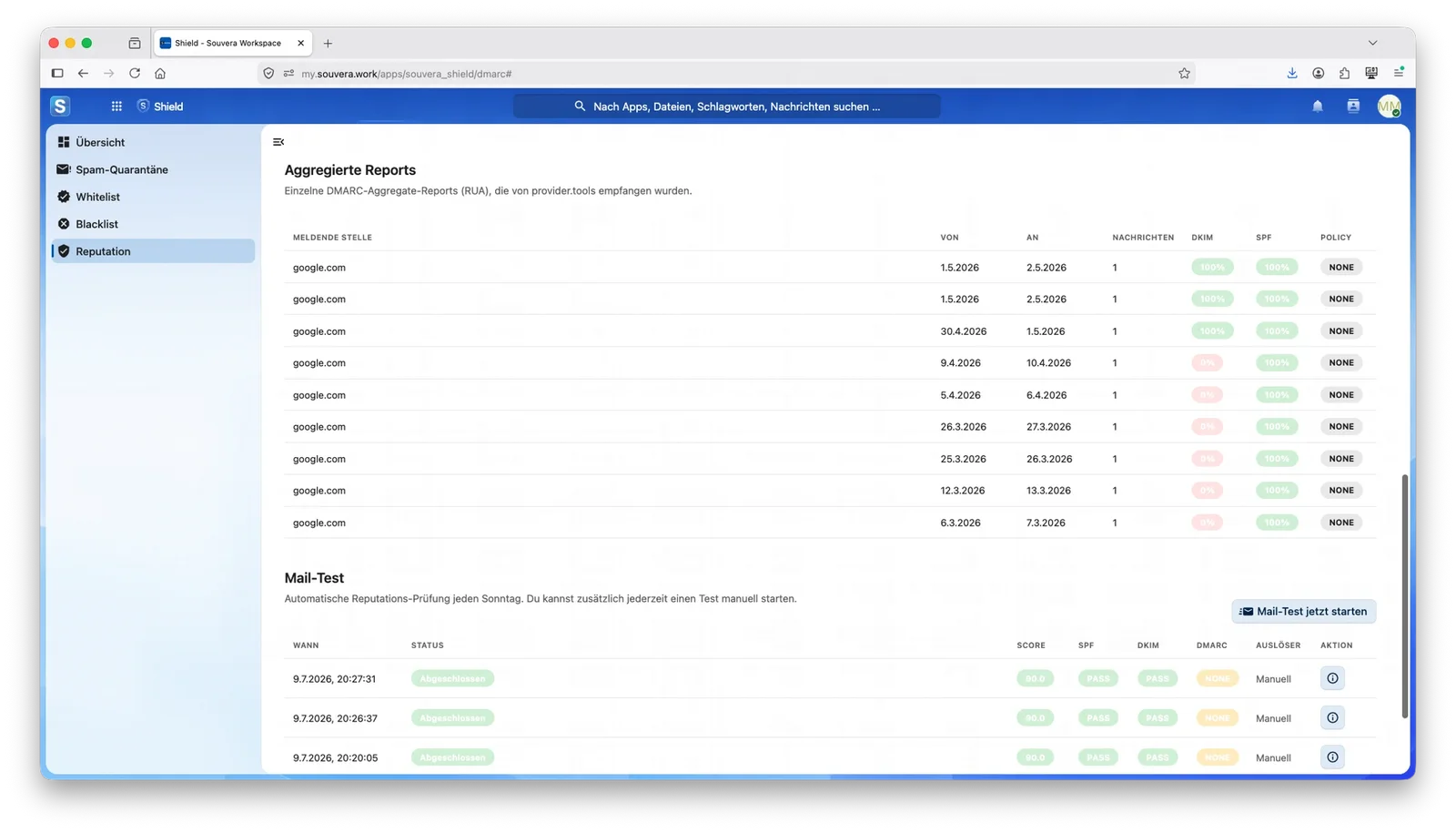Click the Mail-Test heading

tap(314, 578)
